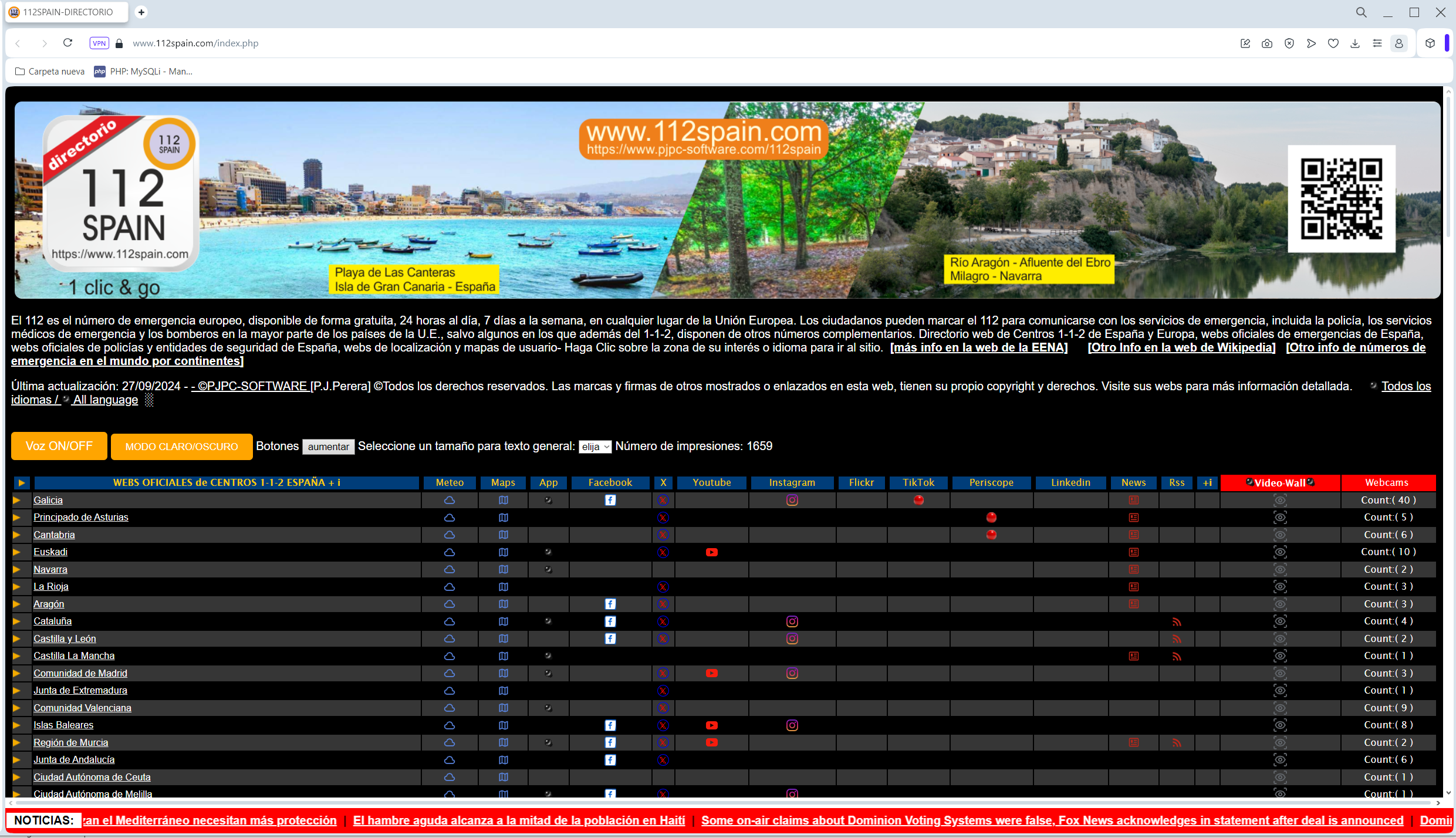The height and width of the screenshot is (838, 1456).
Task: Open the Cataluña Instagram icon
Action: pyautogui.click(x=792, y=621)
